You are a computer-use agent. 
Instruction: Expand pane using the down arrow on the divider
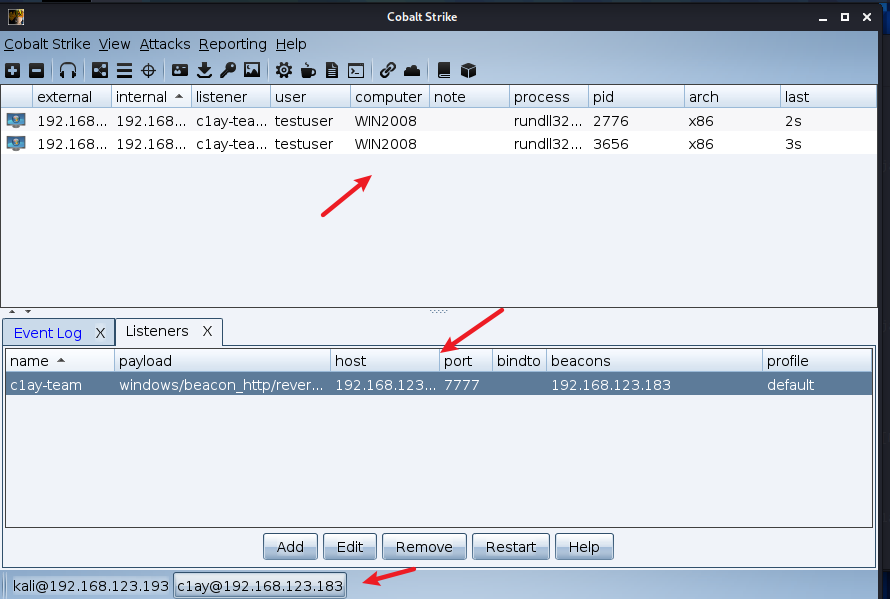(28, 311)
